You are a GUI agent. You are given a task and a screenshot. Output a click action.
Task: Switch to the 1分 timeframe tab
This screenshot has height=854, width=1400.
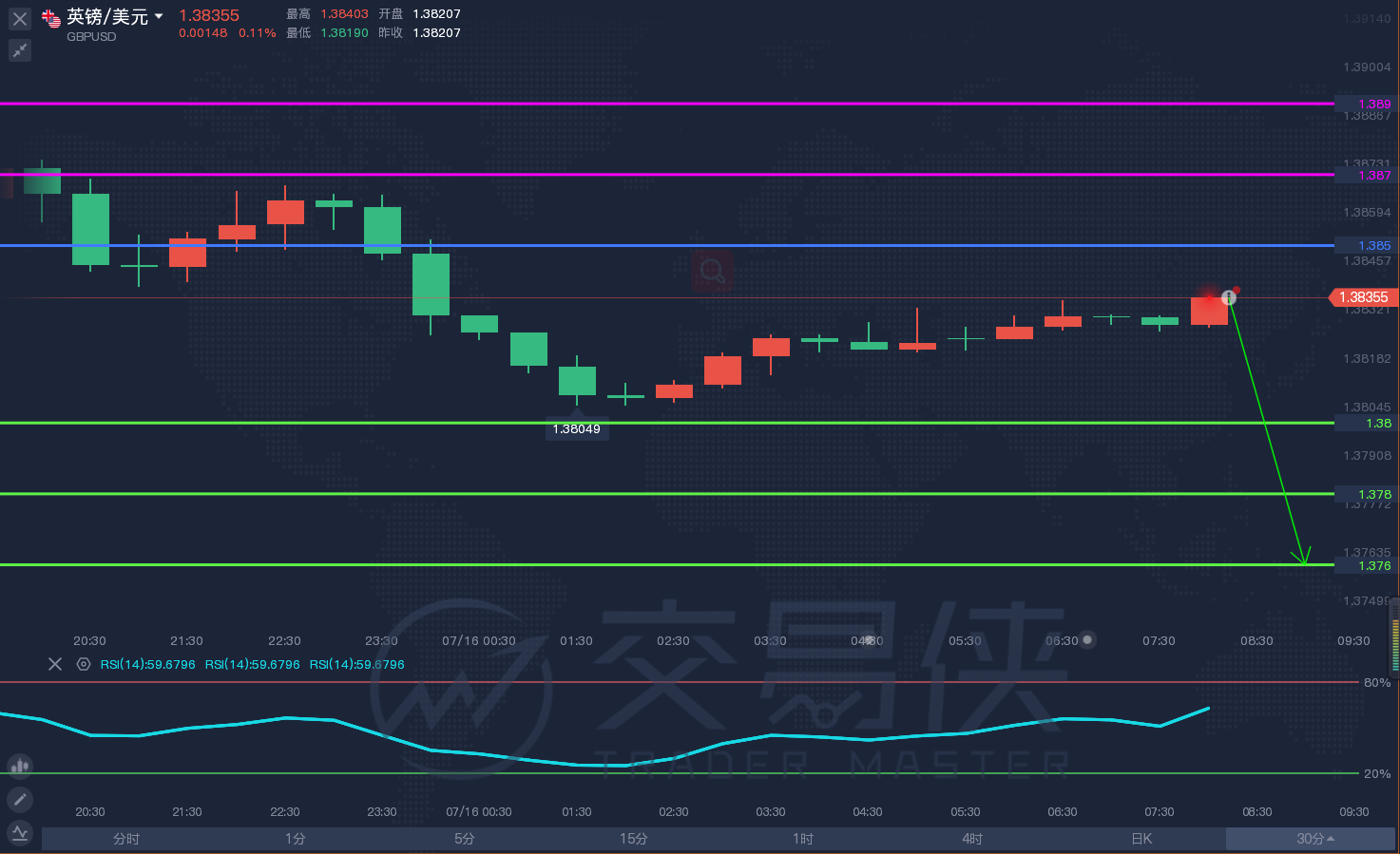[x=296, y=839]
